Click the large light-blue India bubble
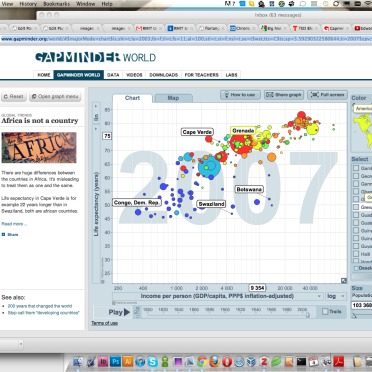The width and height of the screenshot is (372, 372). coord(209,166)
